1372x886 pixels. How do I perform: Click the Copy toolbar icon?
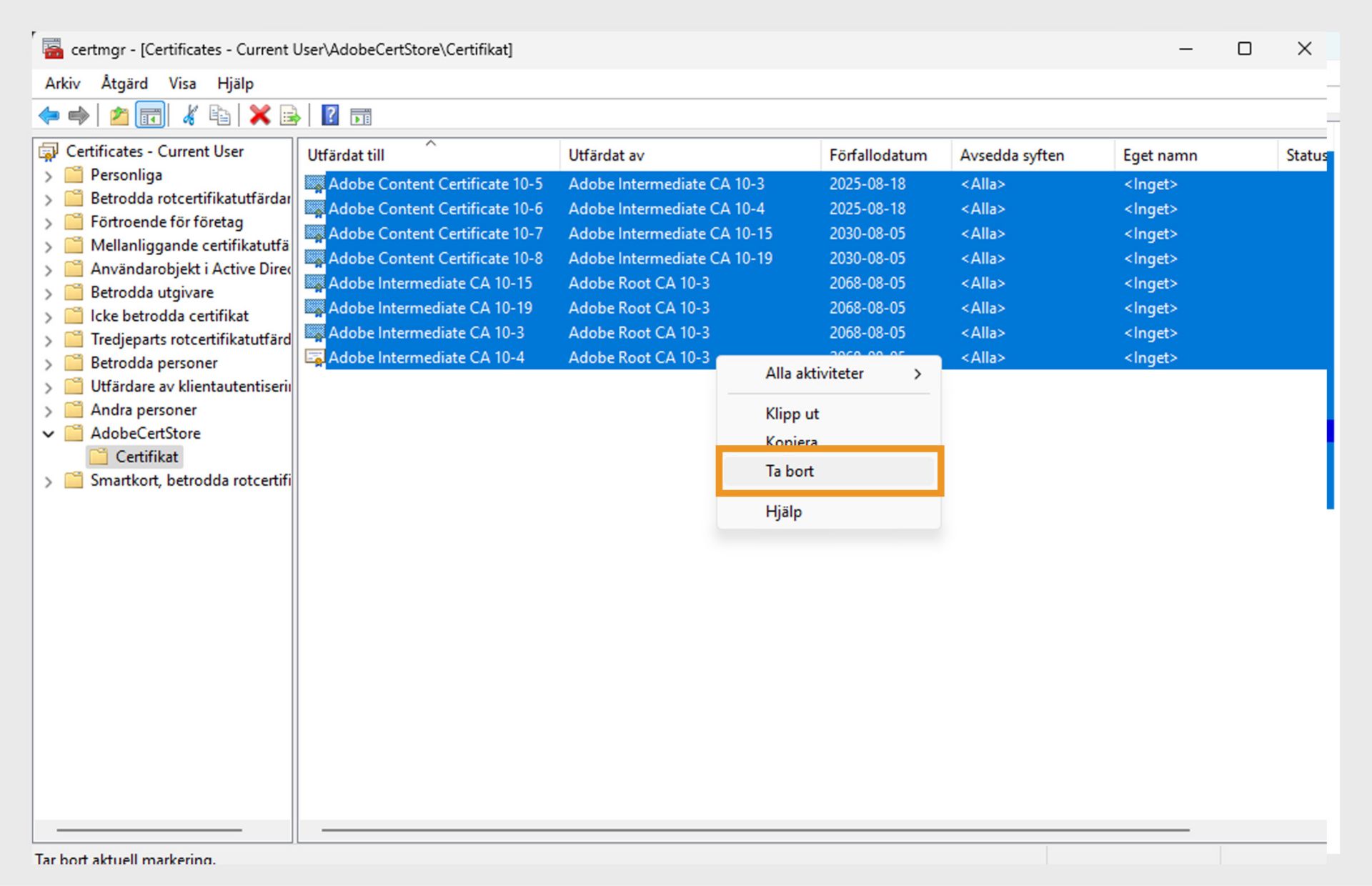[219, 115]
